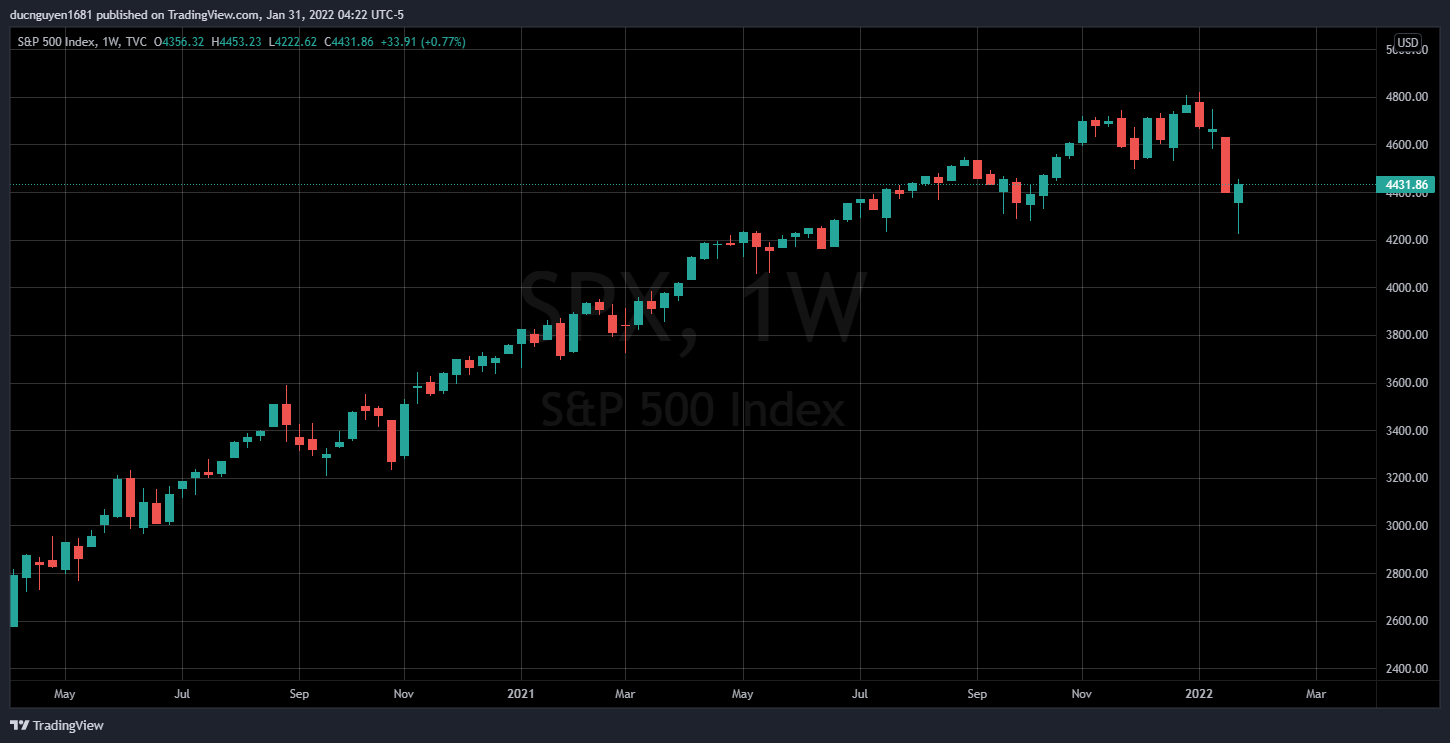Click the 4000.00 price axis label

[1405, 288]
